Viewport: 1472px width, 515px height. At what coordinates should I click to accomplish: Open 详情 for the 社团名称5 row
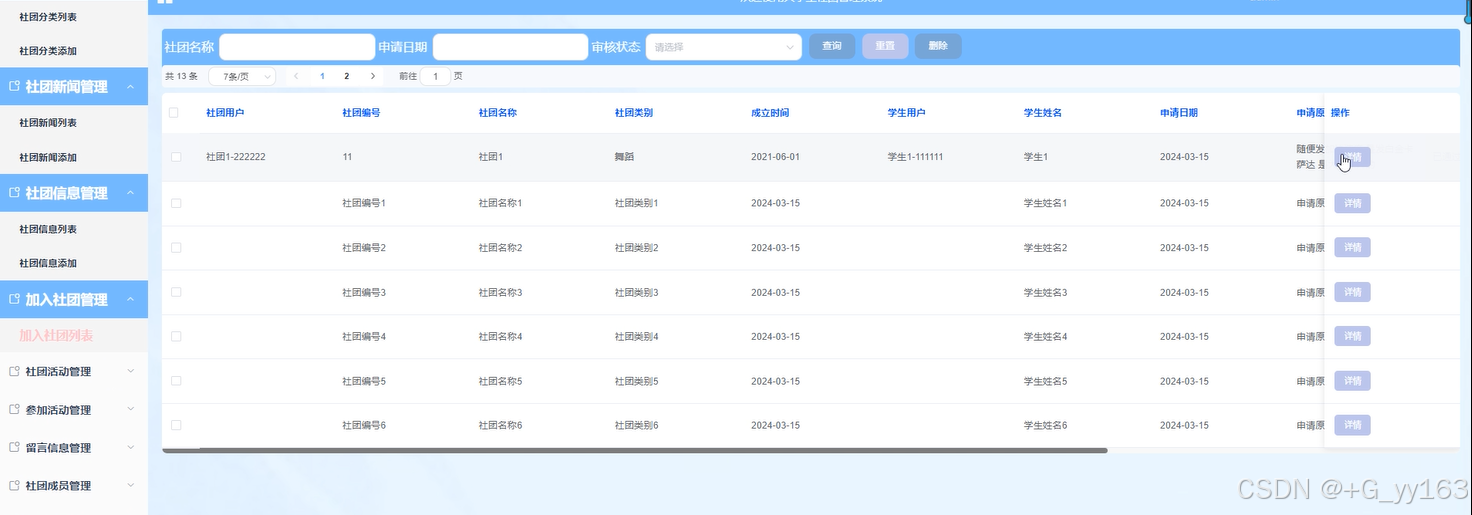pyautogui.click(x=1352, y=381)
